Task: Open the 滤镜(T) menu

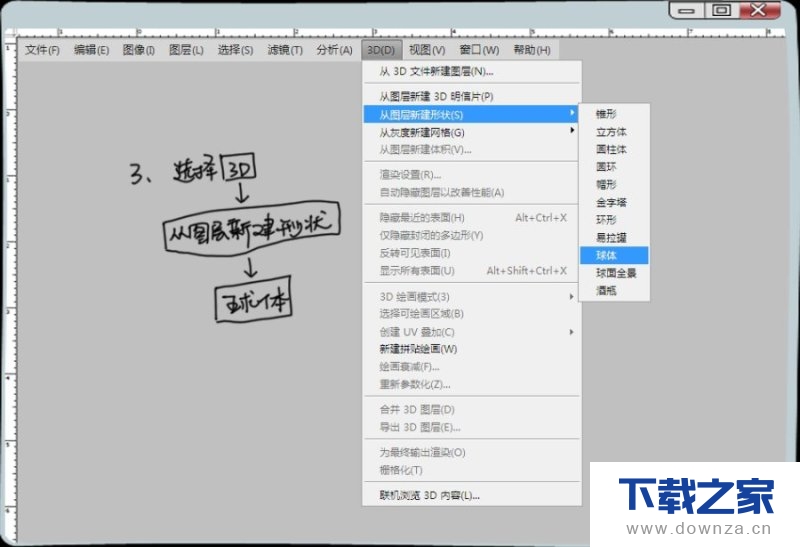Action: tap(285, 50)
